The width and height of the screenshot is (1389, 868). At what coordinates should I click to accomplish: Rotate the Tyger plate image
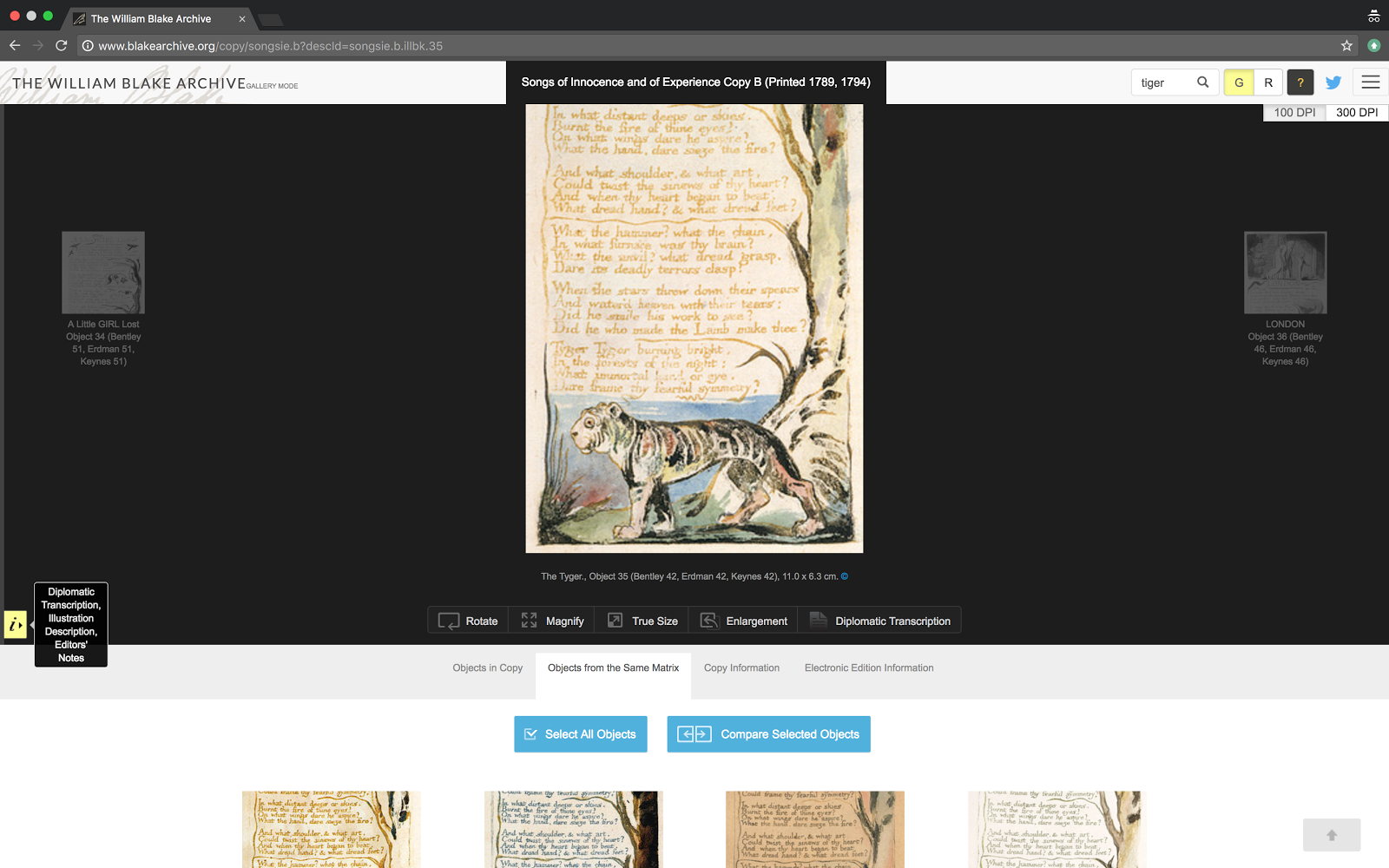468,621
